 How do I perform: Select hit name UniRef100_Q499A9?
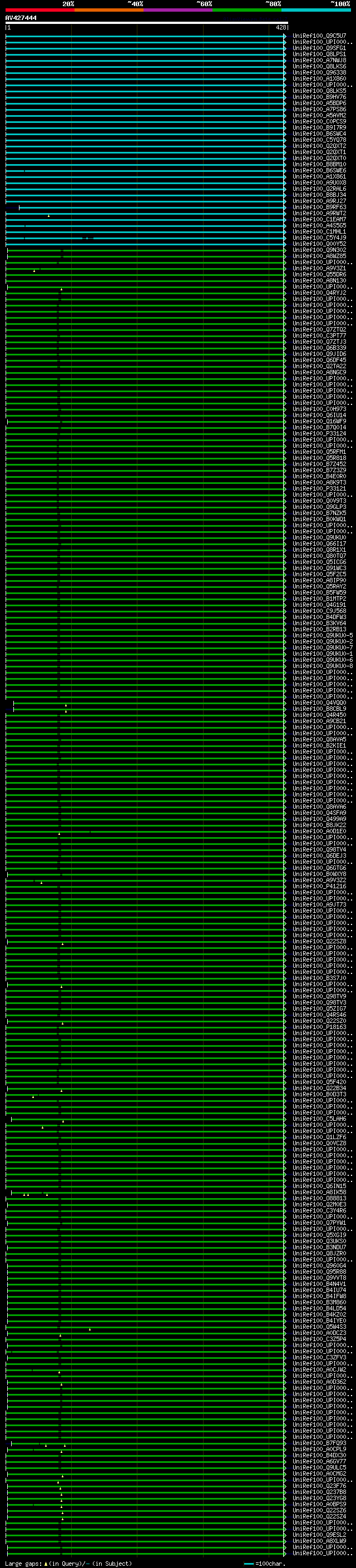tap(319, 819)
